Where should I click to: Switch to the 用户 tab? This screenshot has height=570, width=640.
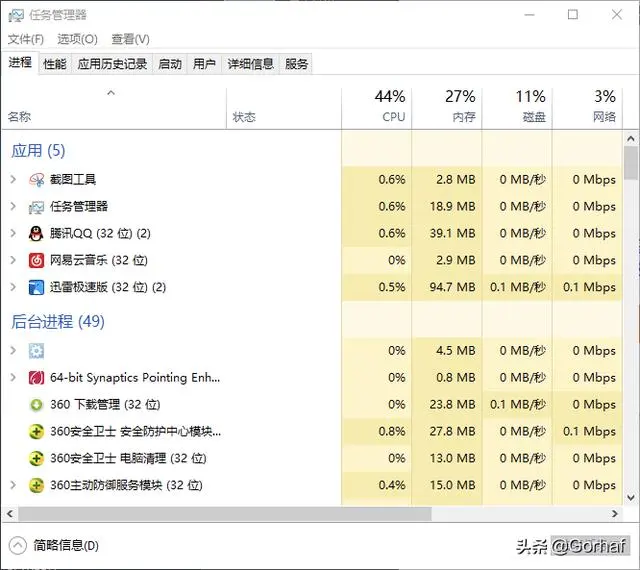(x=204, y=64)
